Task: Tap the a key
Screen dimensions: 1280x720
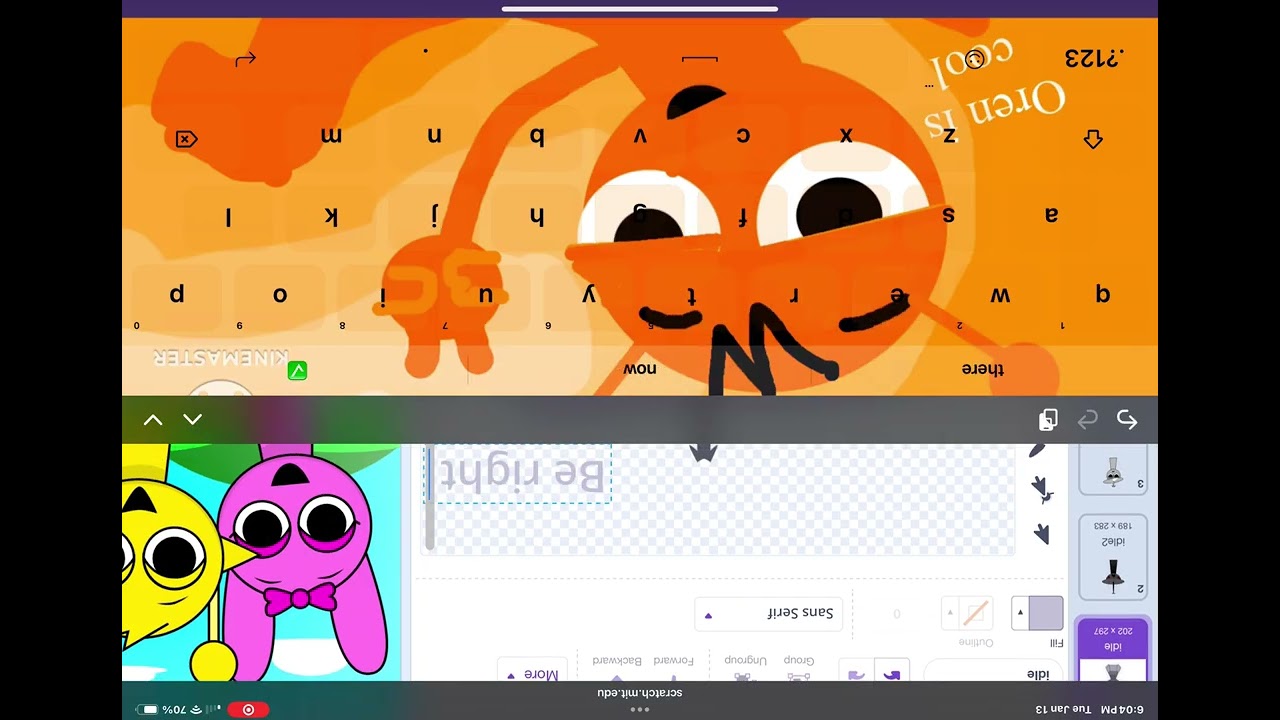Action: tap(1051, 214)
